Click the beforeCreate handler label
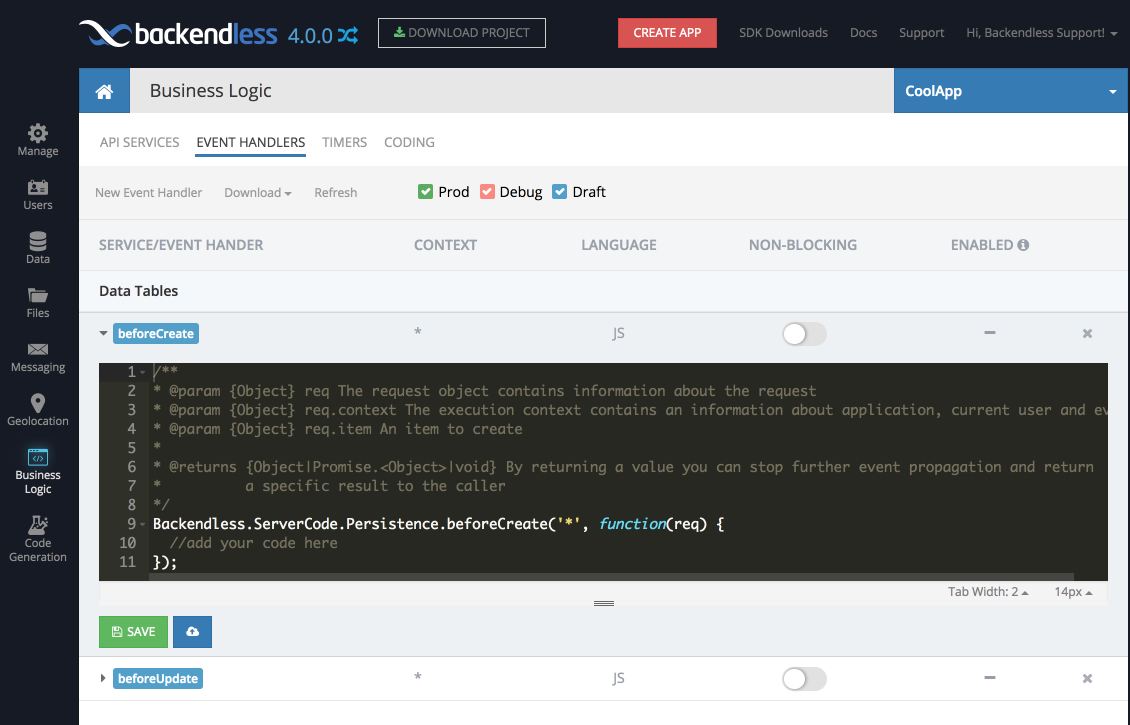 [x=156, y=334]
